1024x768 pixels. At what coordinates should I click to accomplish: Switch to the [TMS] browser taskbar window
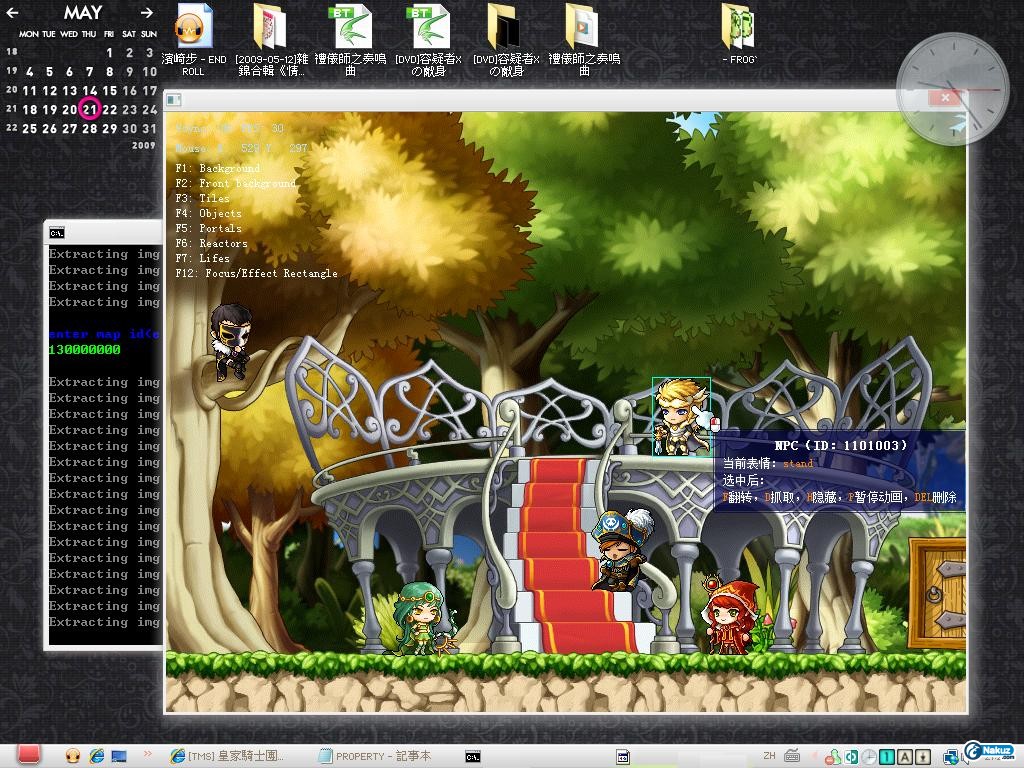point(228,756)
